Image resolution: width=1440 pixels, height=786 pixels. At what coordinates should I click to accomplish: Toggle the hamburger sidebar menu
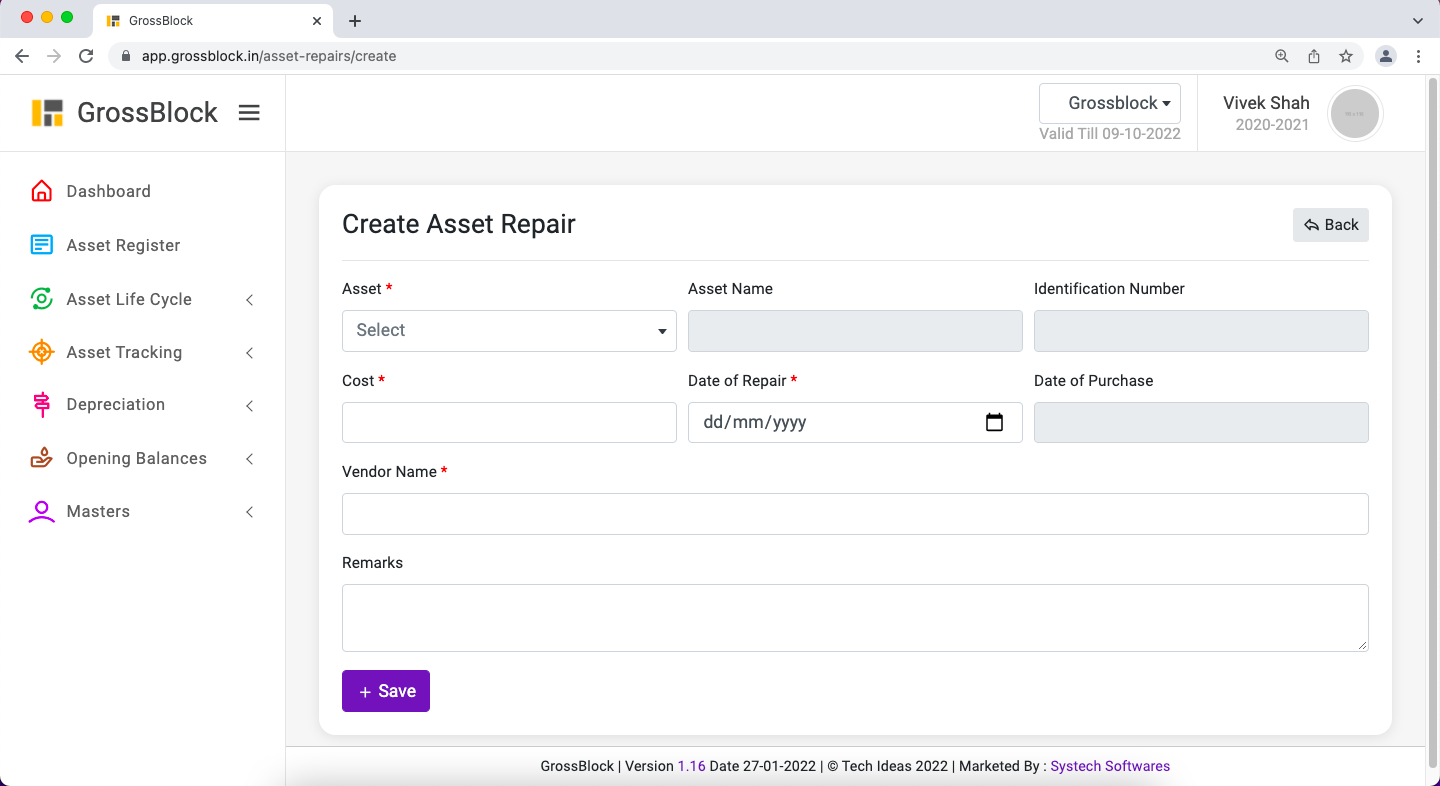pyautogui.click(x=249, y=113)
